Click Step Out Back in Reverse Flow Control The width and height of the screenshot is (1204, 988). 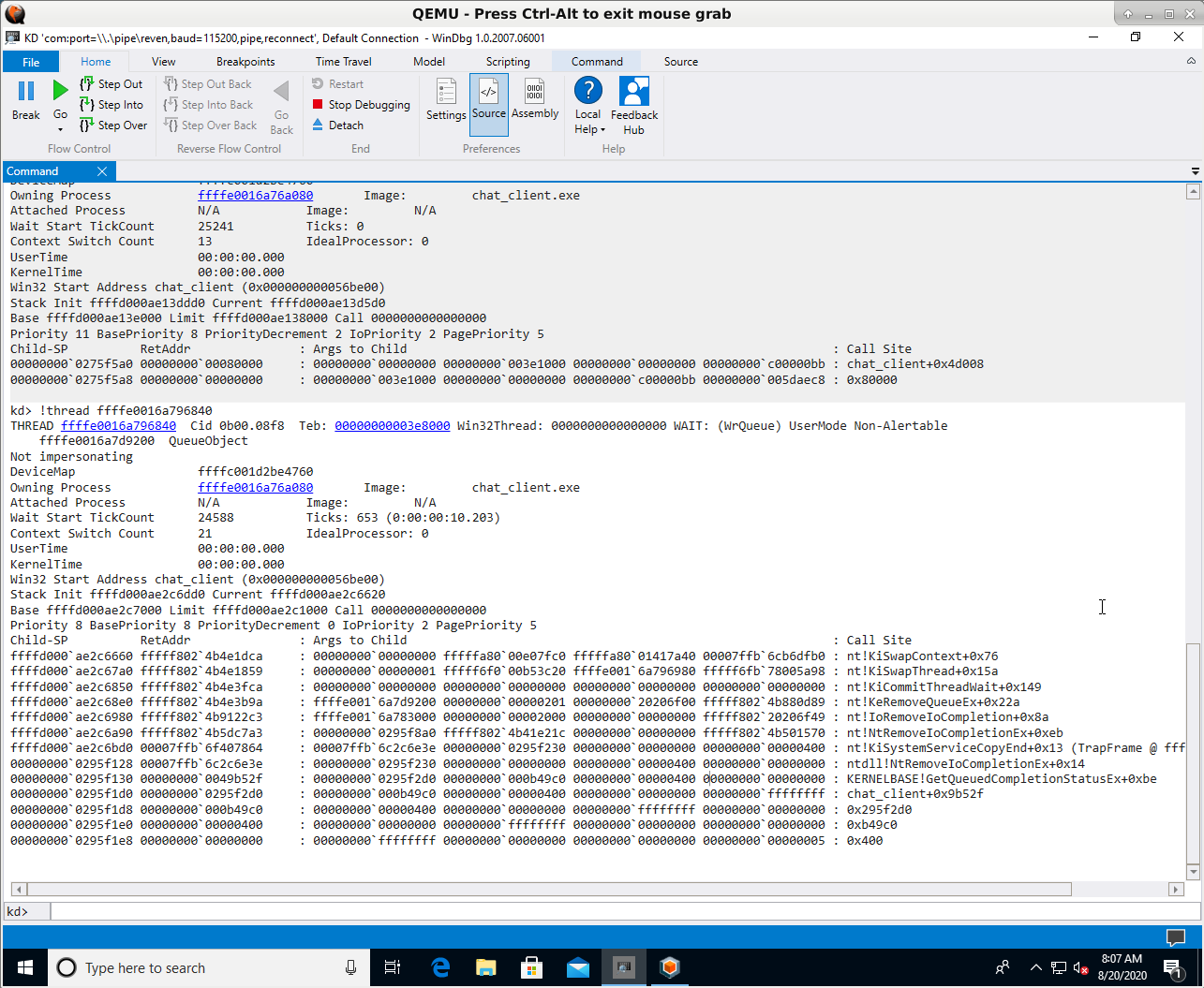click(207, 84)
